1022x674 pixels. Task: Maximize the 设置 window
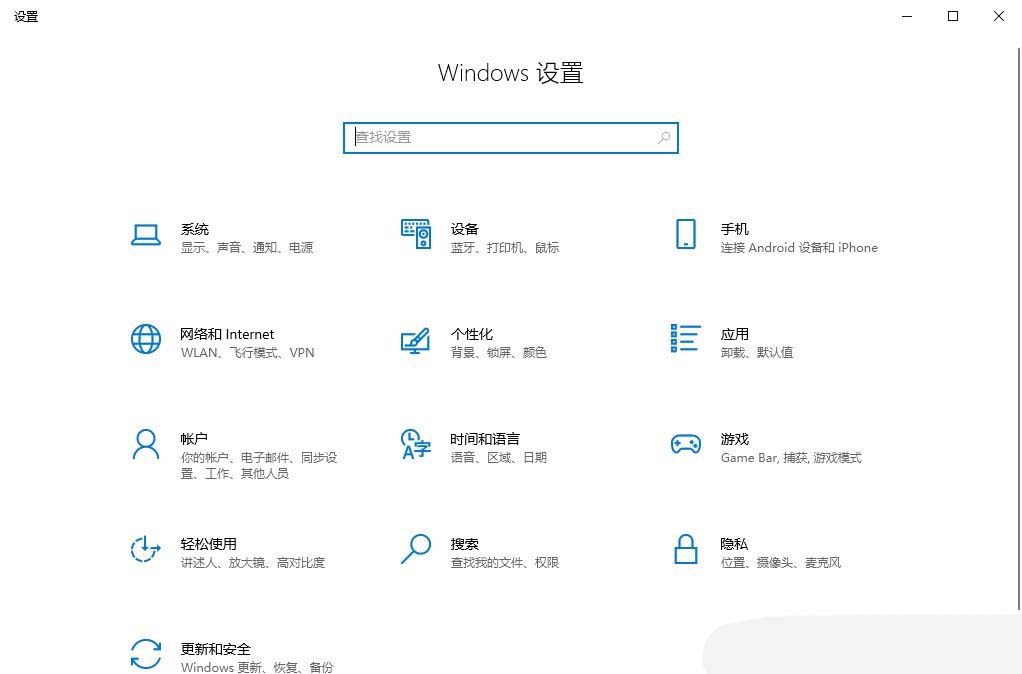[953, 16]
